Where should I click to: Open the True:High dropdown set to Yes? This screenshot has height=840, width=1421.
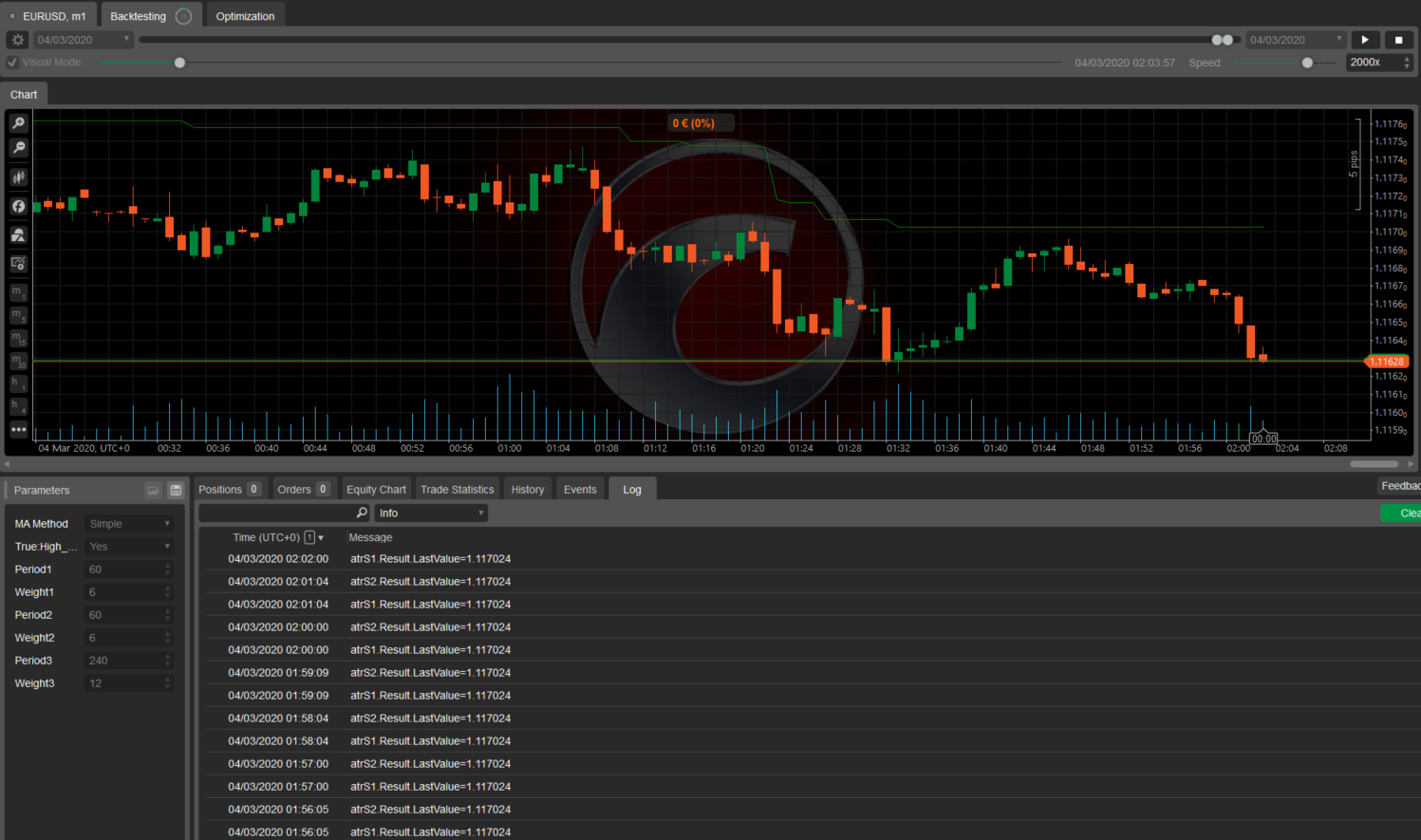point(128,547)
